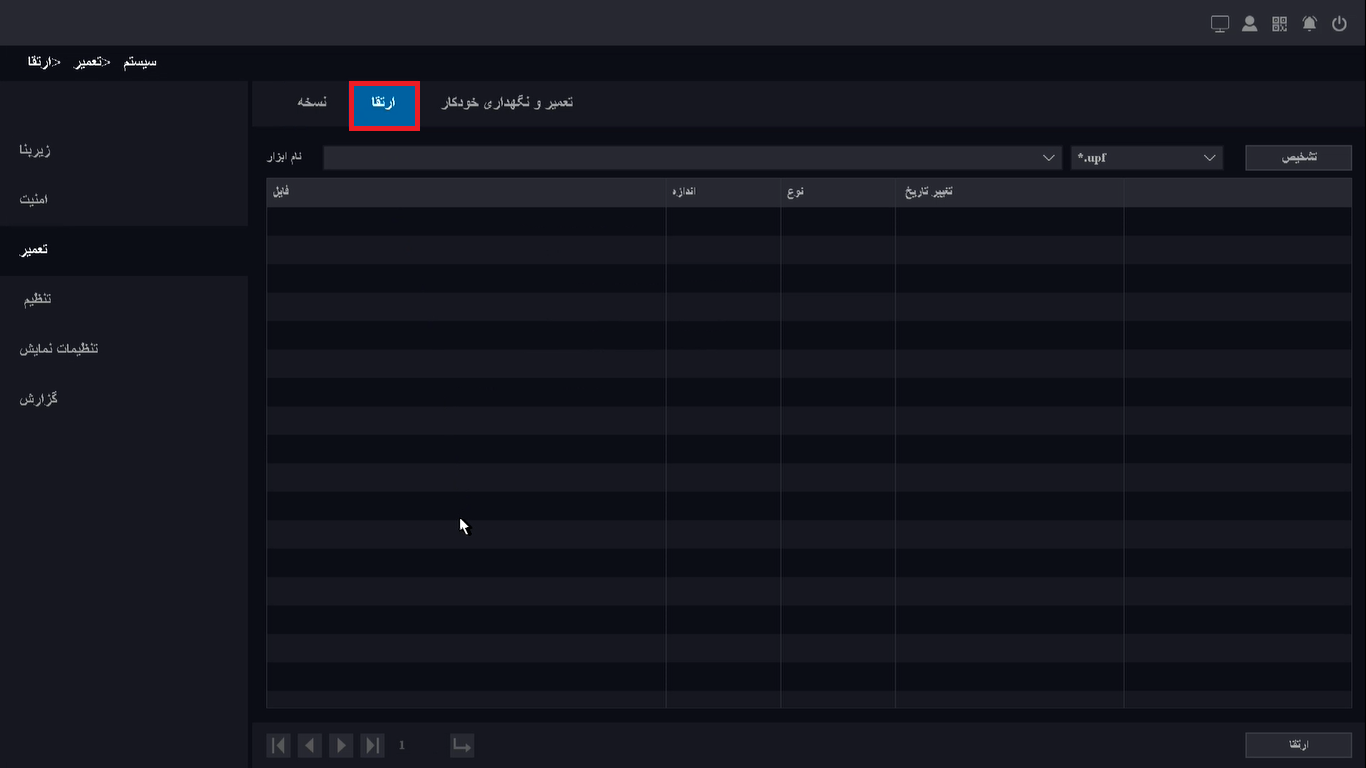The image size is (1366, 768).
Task: Open the تعمیر و نگهداری خودکار tab
Action: pyautogui.click(x=507, y=103)
